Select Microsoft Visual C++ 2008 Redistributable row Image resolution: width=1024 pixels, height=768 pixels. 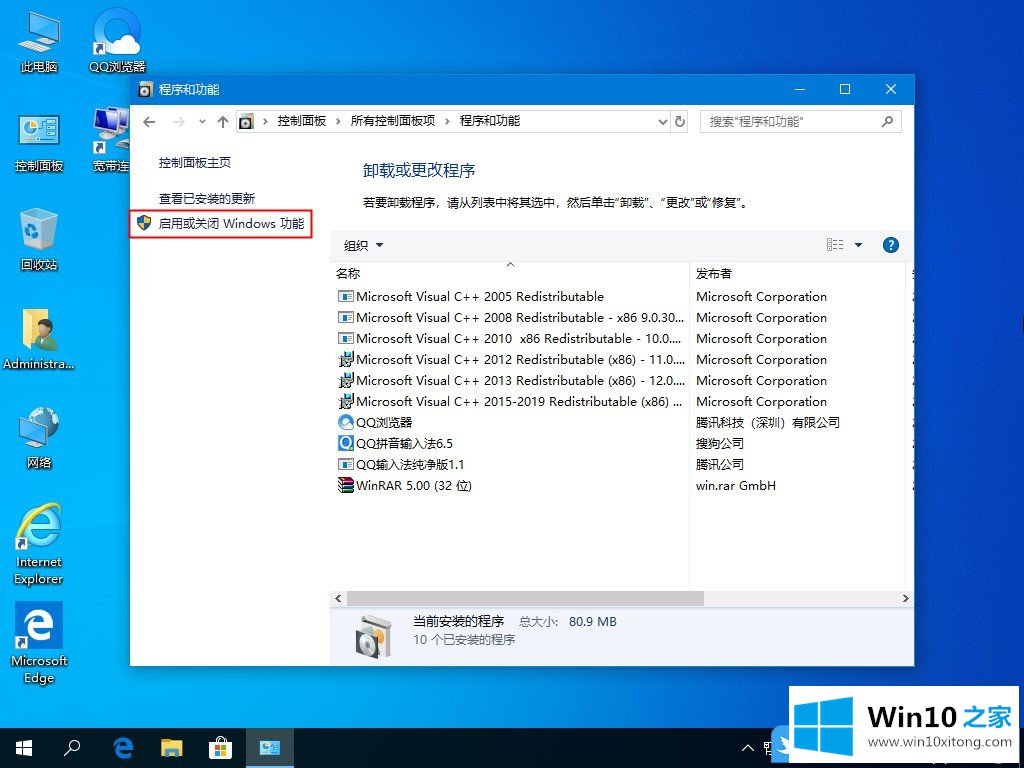coord(511,317)
